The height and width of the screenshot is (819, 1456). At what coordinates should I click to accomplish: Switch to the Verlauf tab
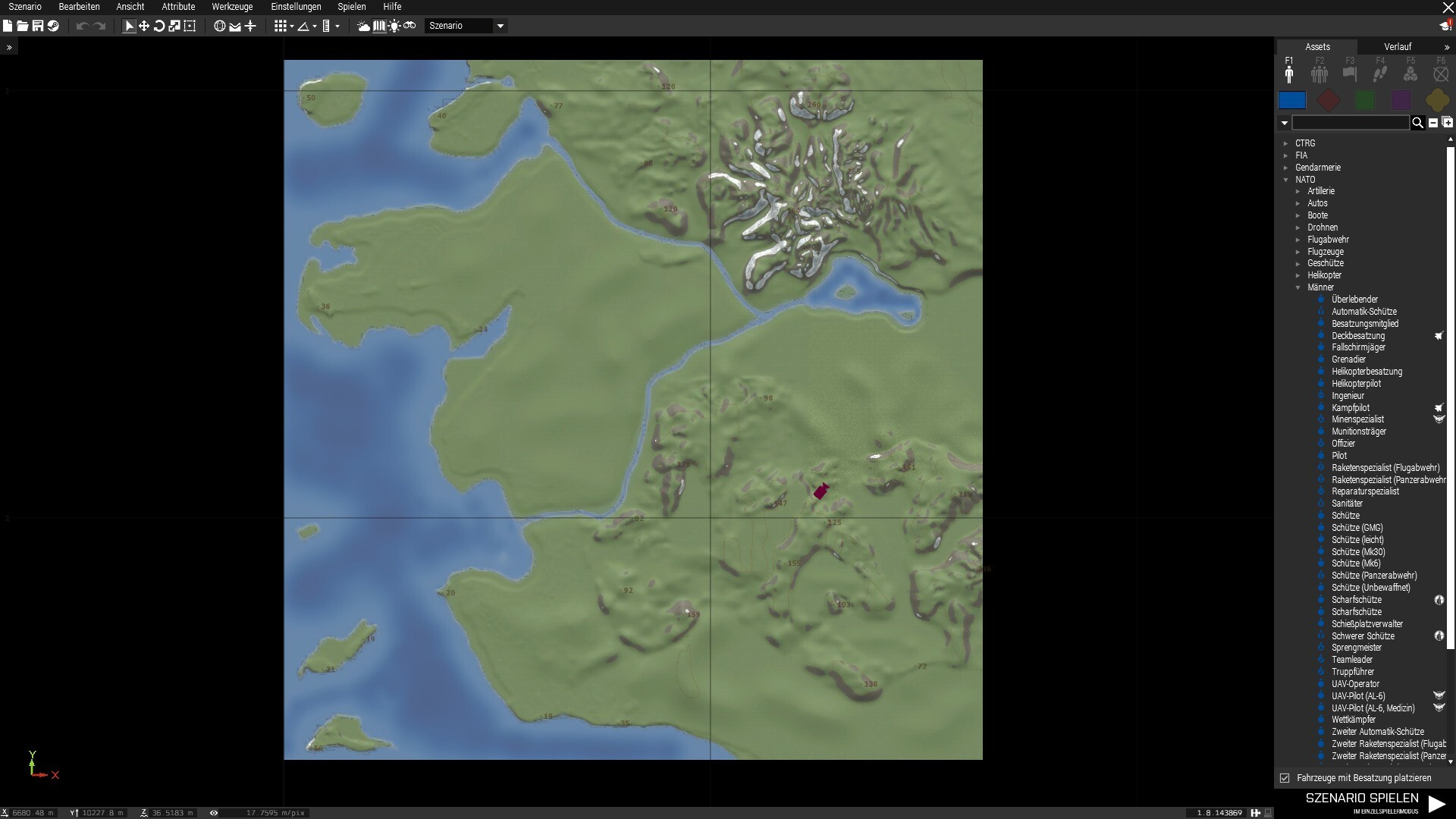[1398, 47]
